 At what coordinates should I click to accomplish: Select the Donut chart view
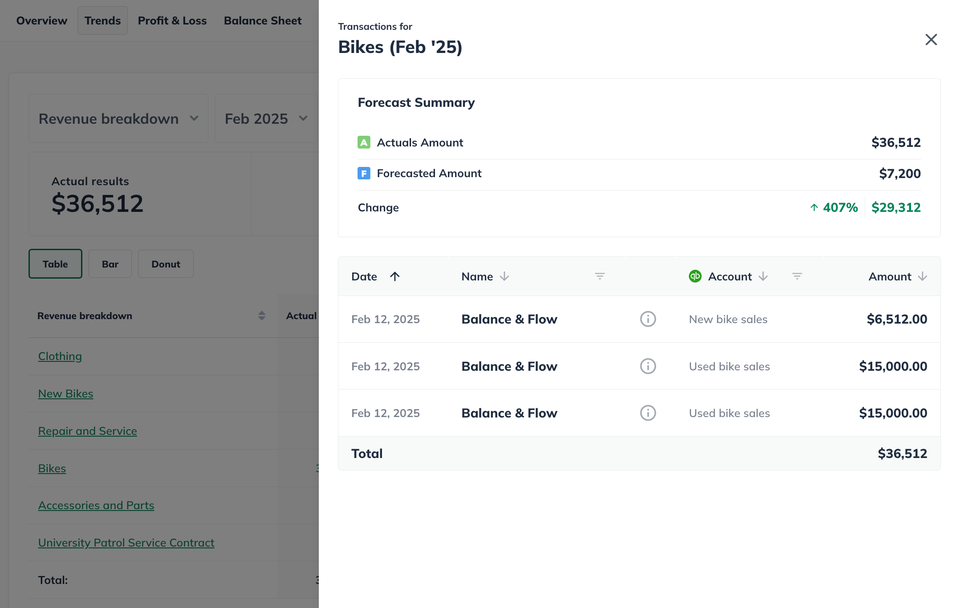pyautogui.click(x=166, y=264)
